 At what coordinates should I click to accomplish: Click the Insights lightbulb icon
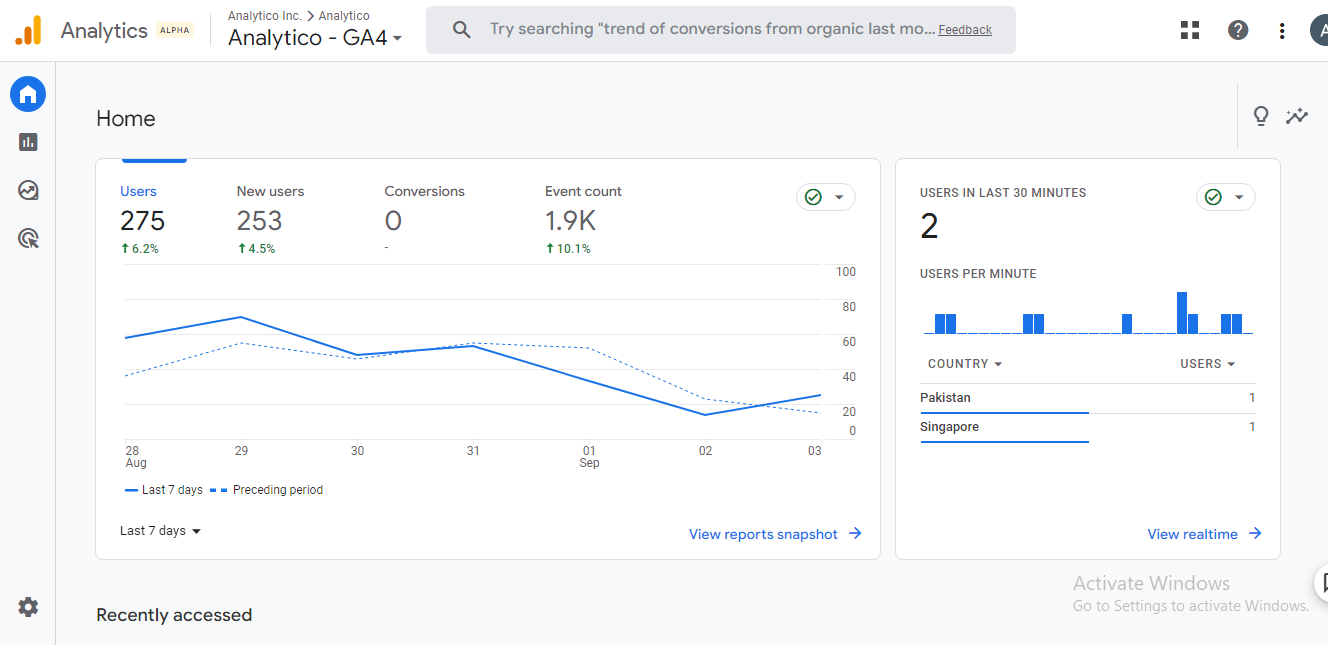(1261, 116)
